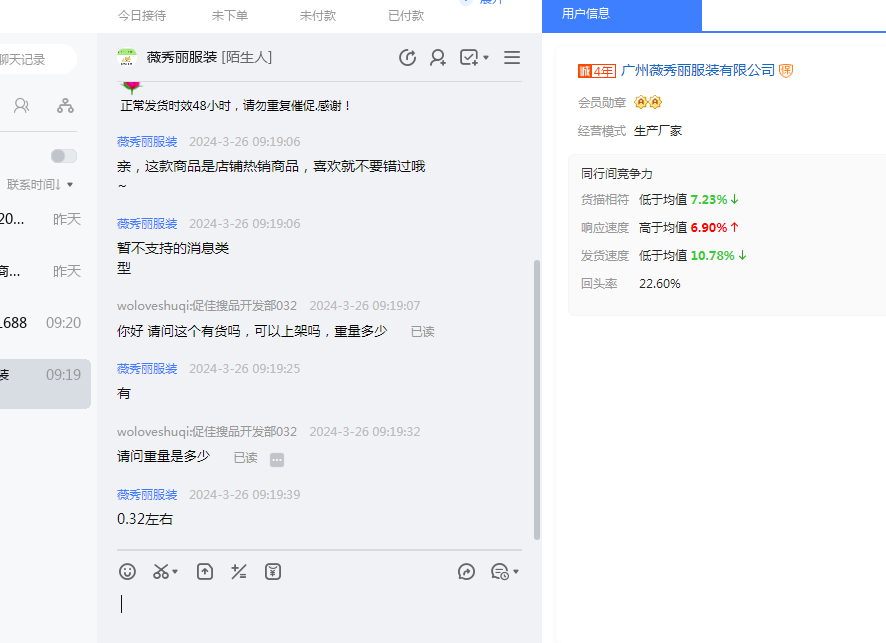886x643 pixels.
Task: Click the yen payment icon
Action: [273, 572]
